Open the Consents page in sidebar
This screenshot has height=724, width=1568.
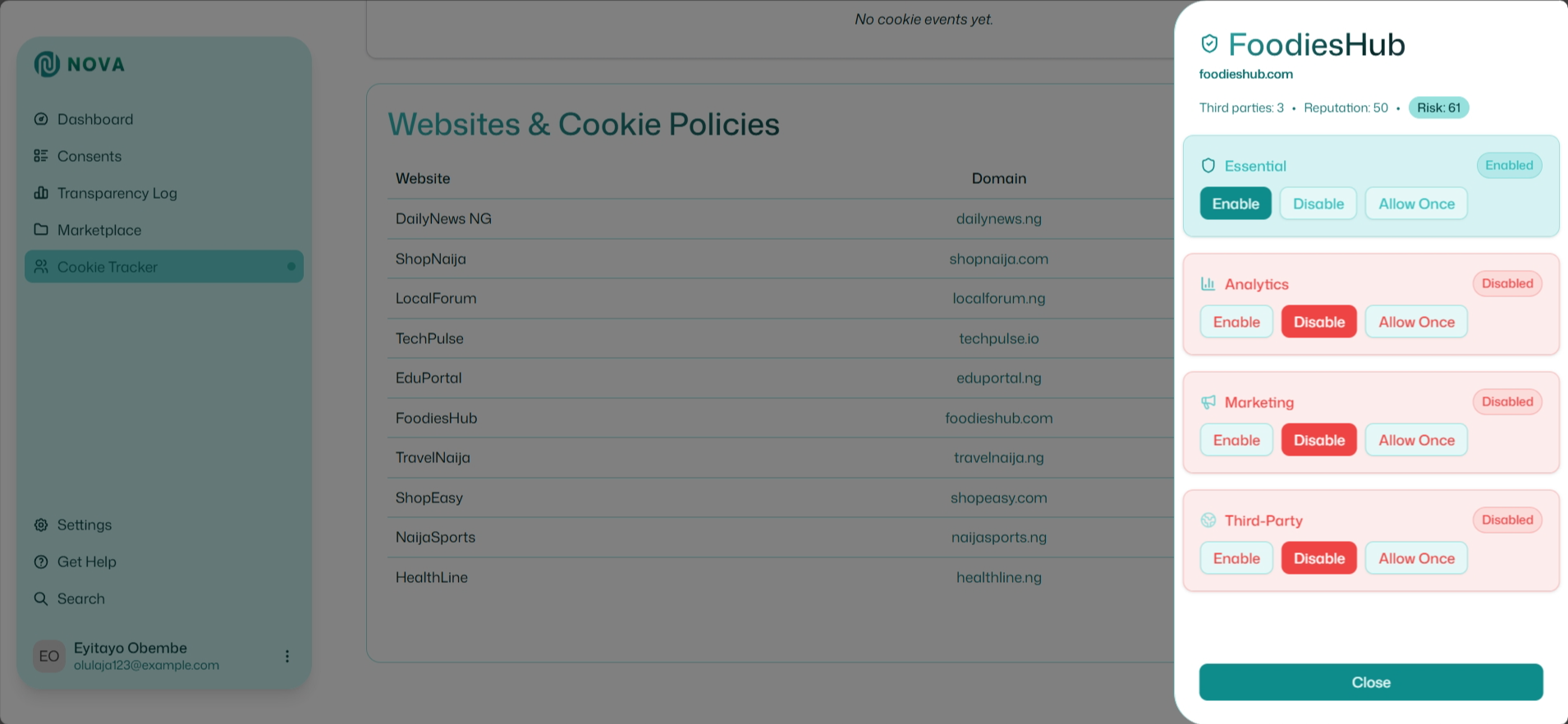tap(89, 156)
